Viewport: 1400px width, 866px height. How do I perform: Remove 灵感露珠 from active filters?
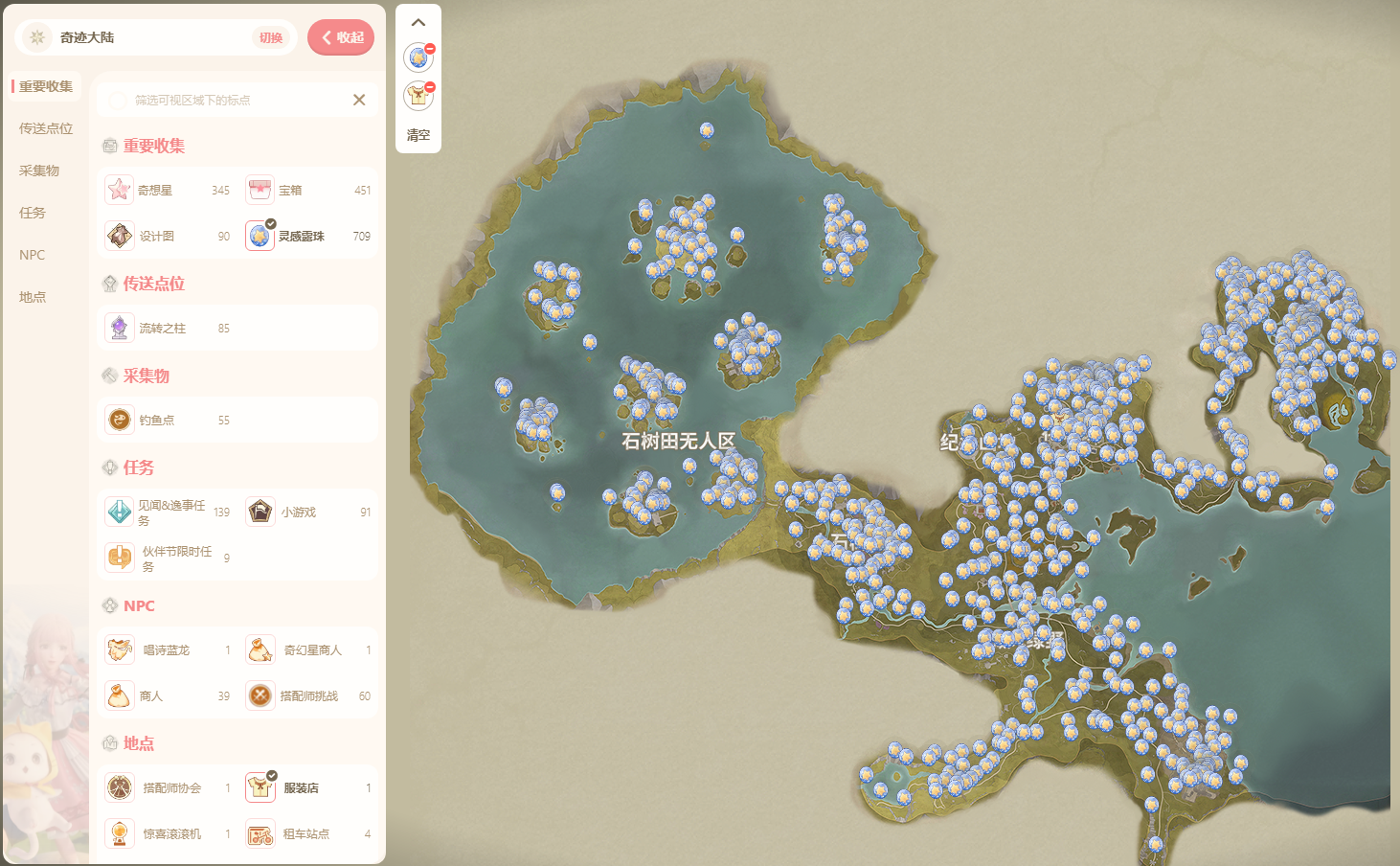coord(430,49)
